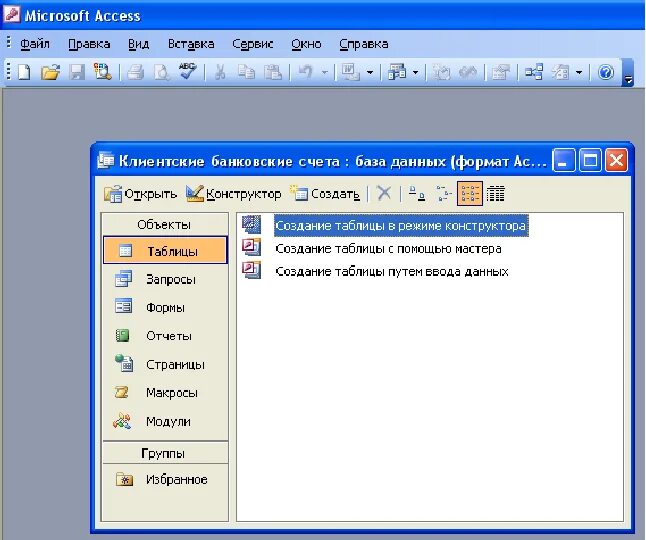Click the Группы header bar
The height and width of the screenshot is (540, 646).
165,453
